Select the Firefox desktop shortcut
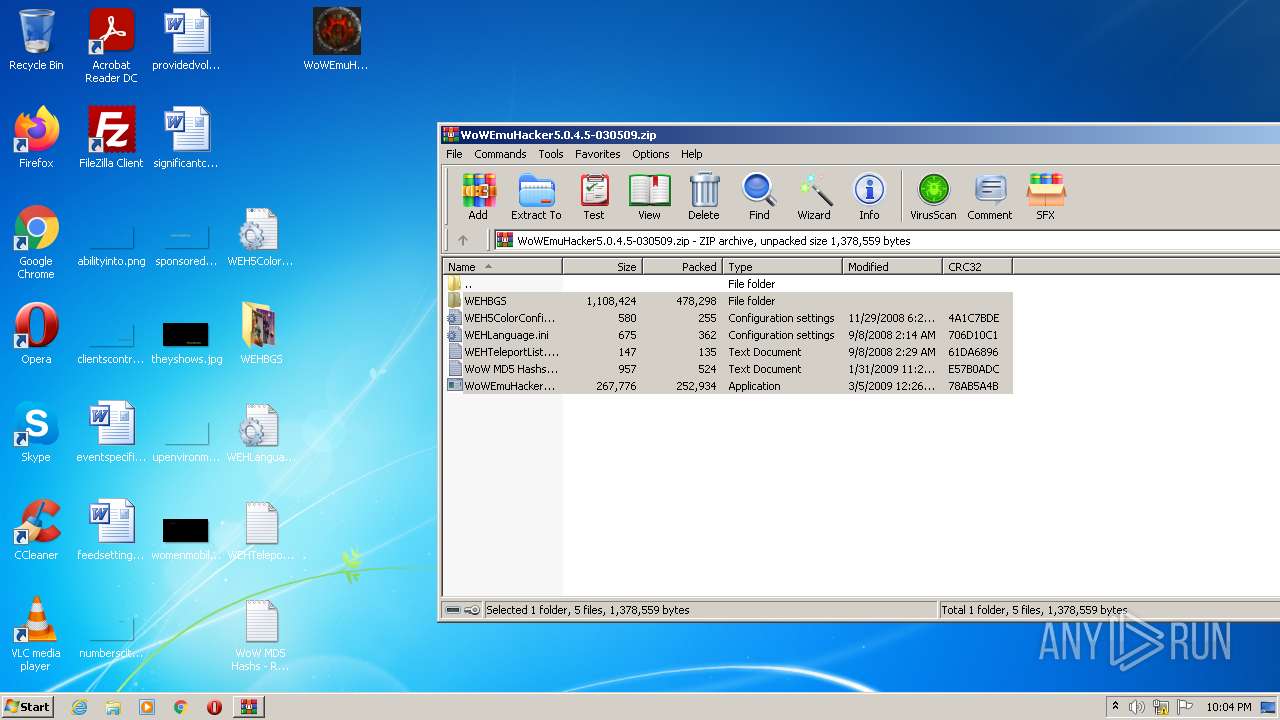Screen dimensions: 1280x720 coord(36,138)
